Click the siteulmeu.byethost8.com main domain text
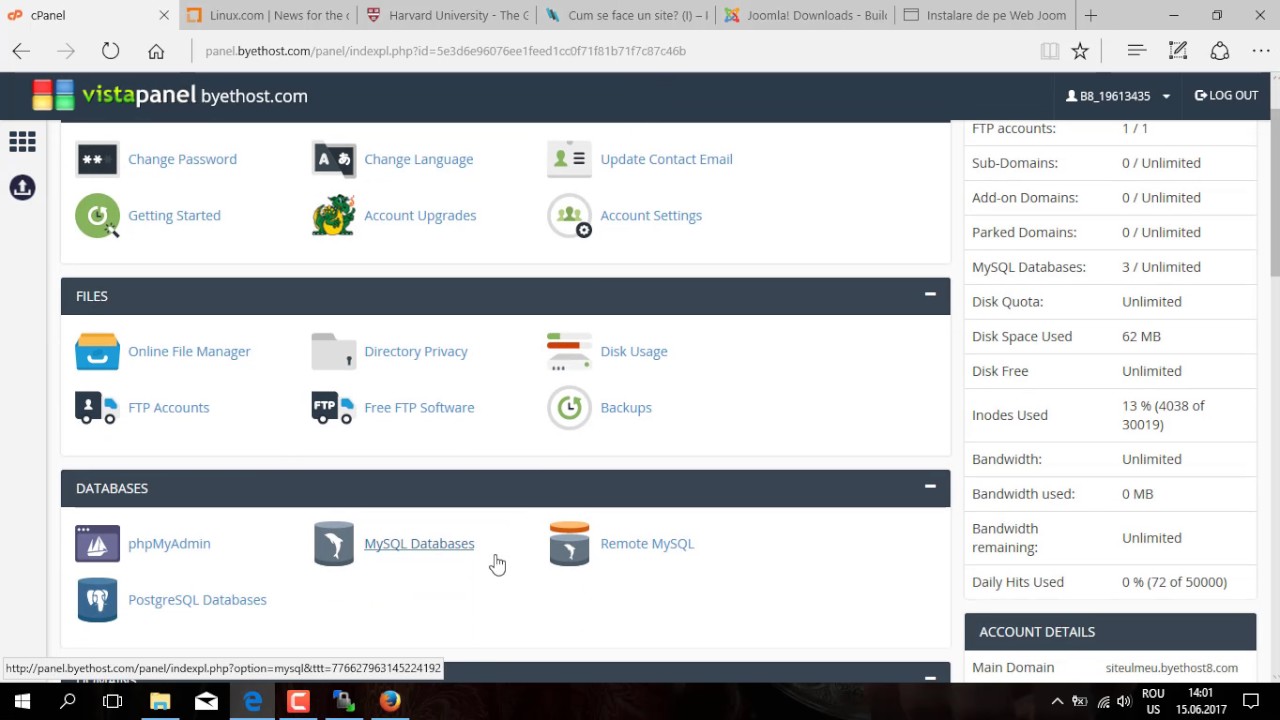 1171,667
